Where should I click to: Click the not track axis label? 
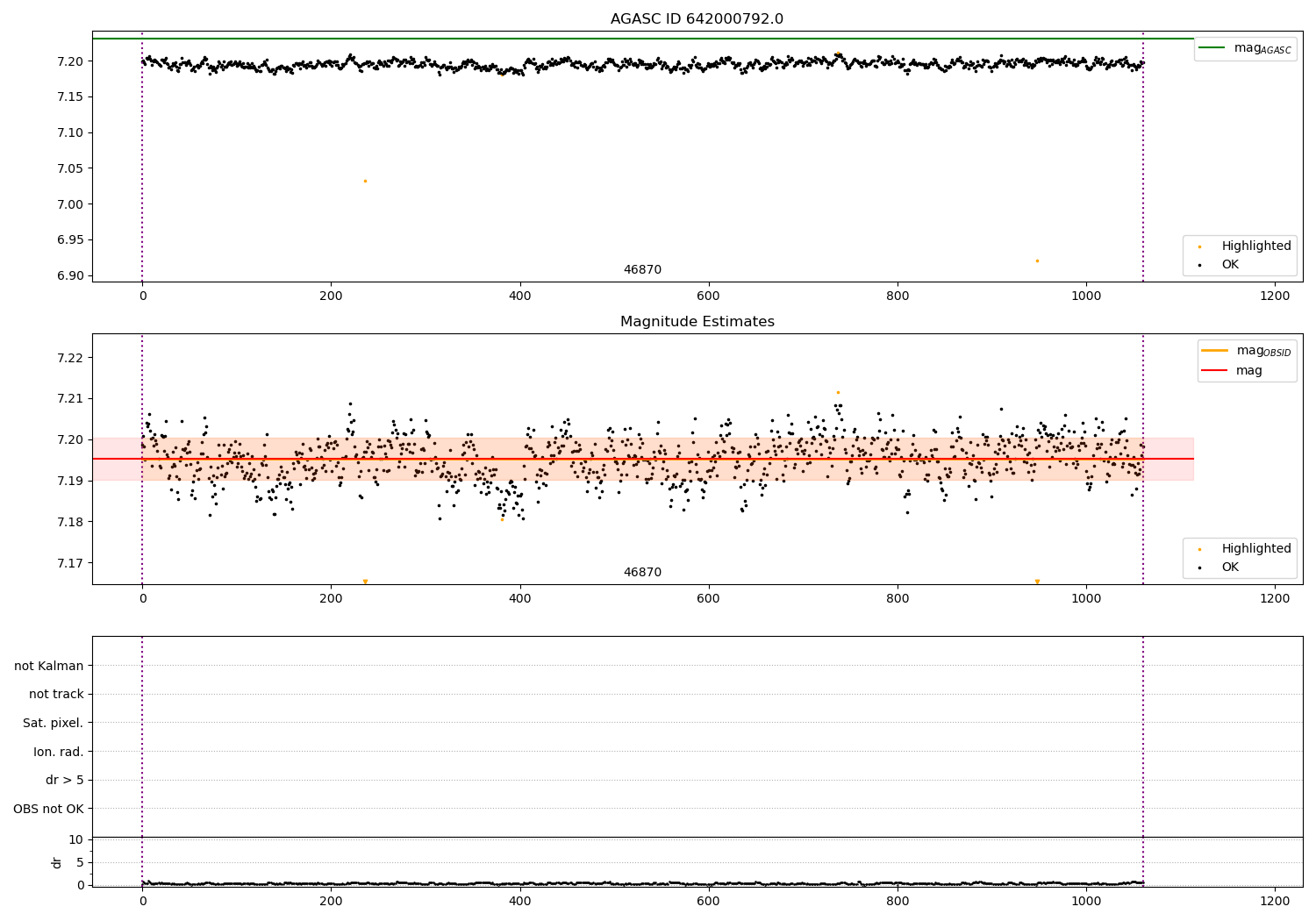56,695
